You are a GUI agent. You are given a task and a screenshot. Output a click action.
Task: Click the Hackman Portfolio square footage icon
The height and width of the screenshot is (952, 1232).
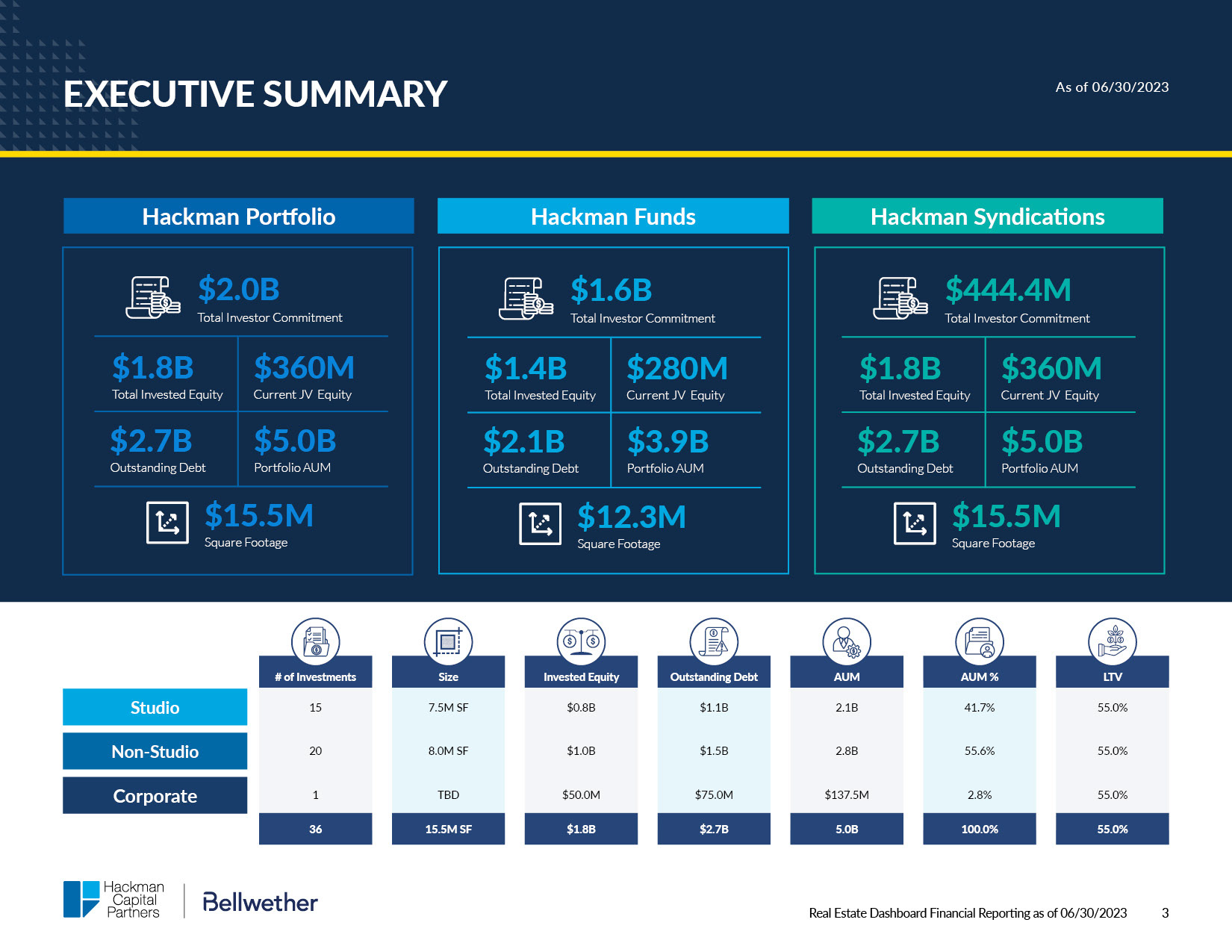point(167,523)
